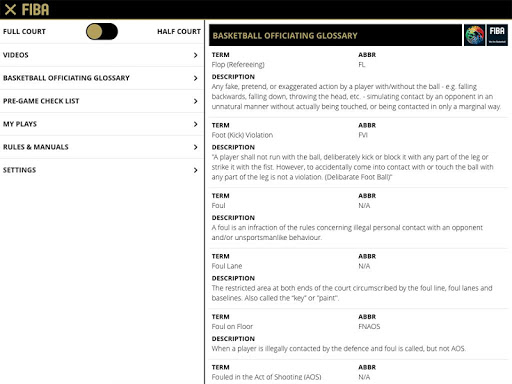
Task: Select the Foul on Floor term
Action: coord(232,326)
